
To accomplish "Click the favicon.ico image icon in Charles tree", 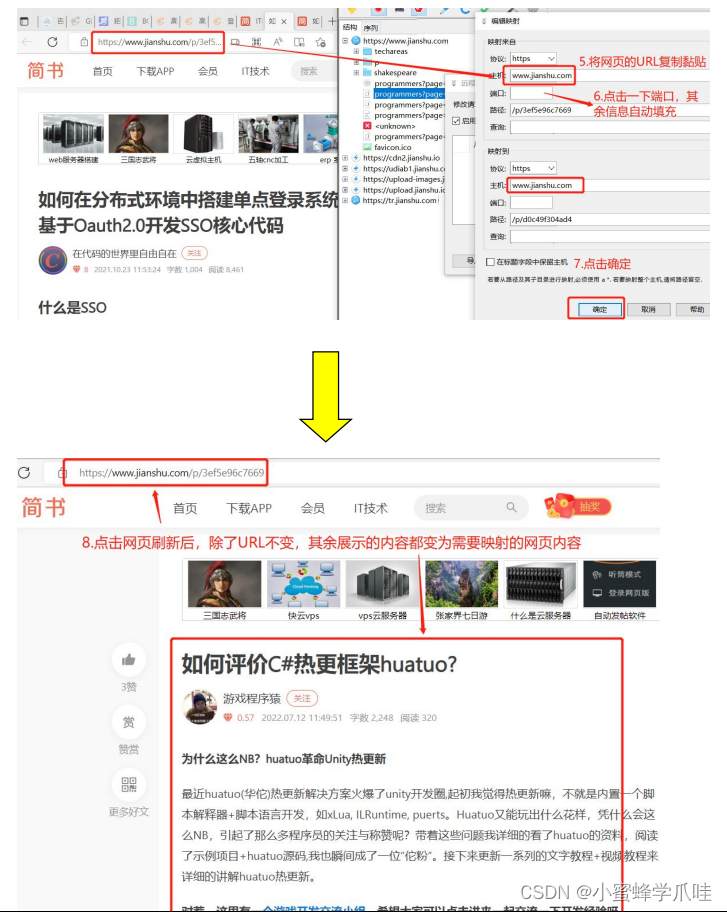I will [367, 147].
